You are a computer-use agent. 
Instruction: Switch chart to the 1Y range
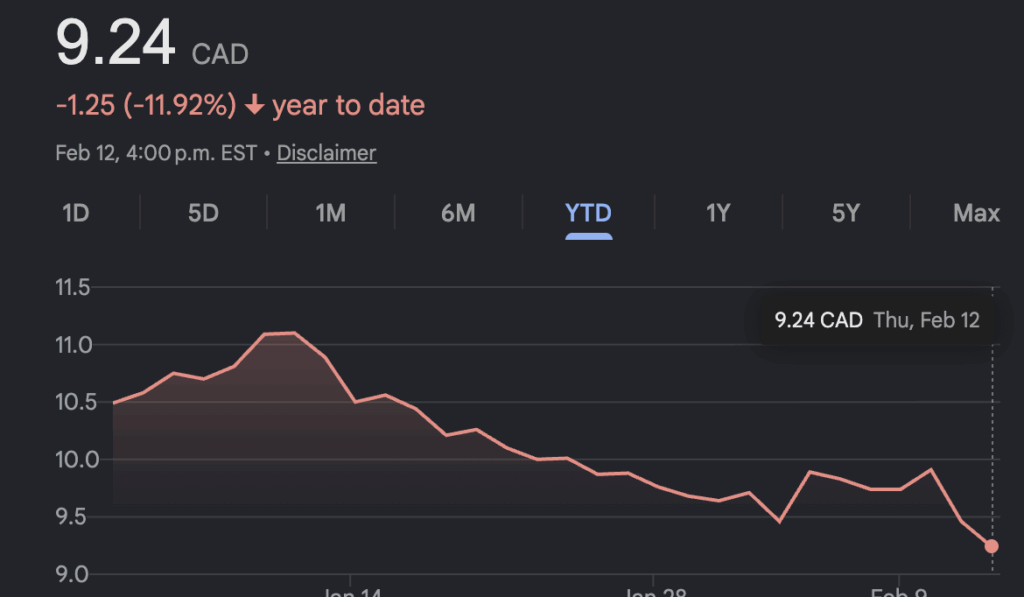(718, 213)
